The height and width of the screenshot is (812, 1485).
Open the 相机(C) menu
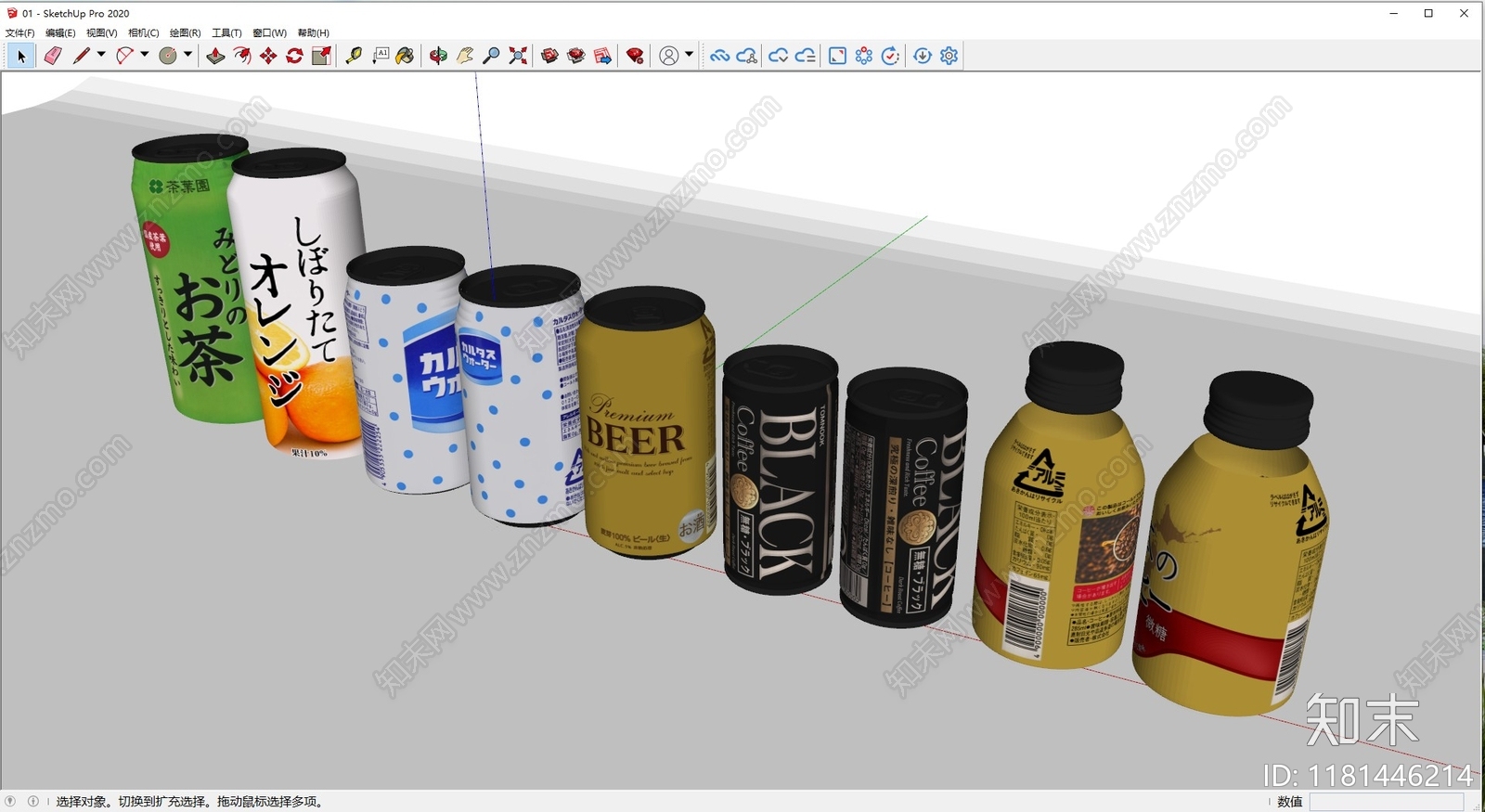144,32
